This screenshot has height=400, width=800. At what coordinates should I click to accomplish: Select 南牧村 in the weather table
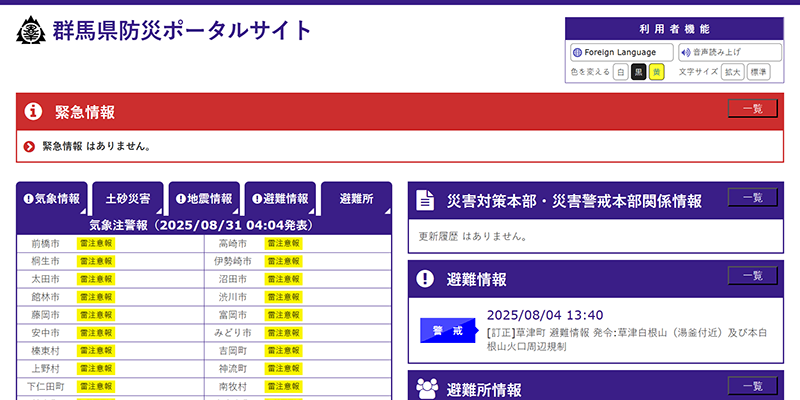pos(233,386)
